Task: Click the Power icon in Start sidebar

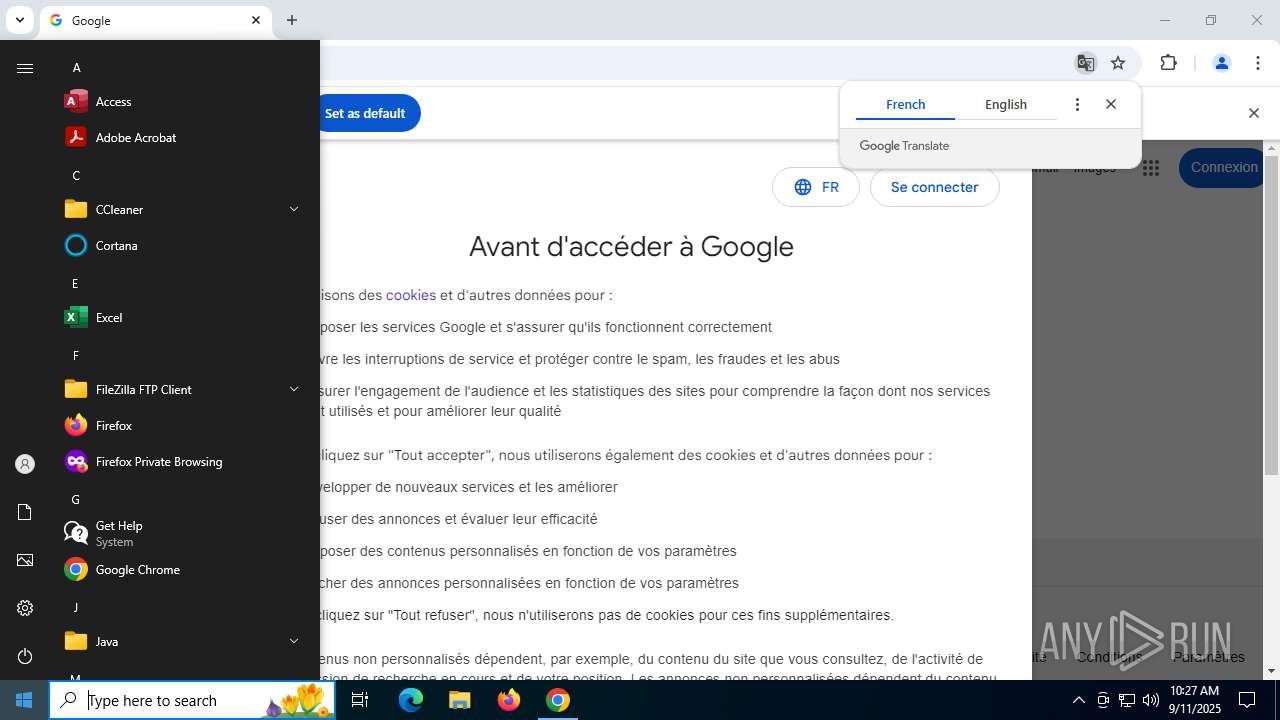Action: tap(25, 656)
